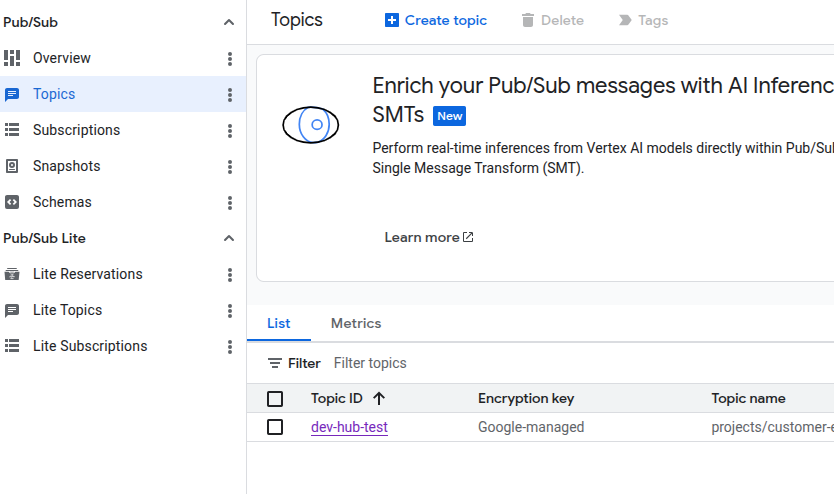The image size is (834, 494).
Task: Click the New badge in the banner
Action: [449, 116]
